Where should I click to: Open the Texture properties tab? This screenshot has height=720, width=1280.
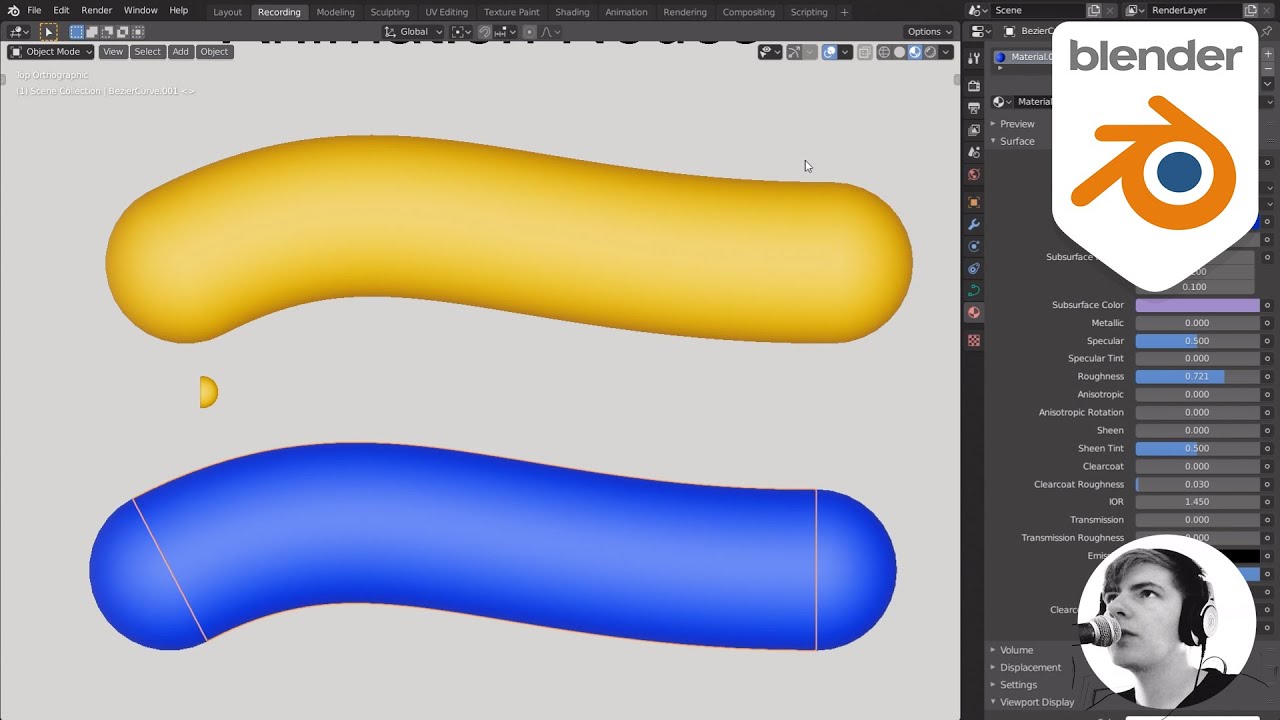click(x=974, y=341)
